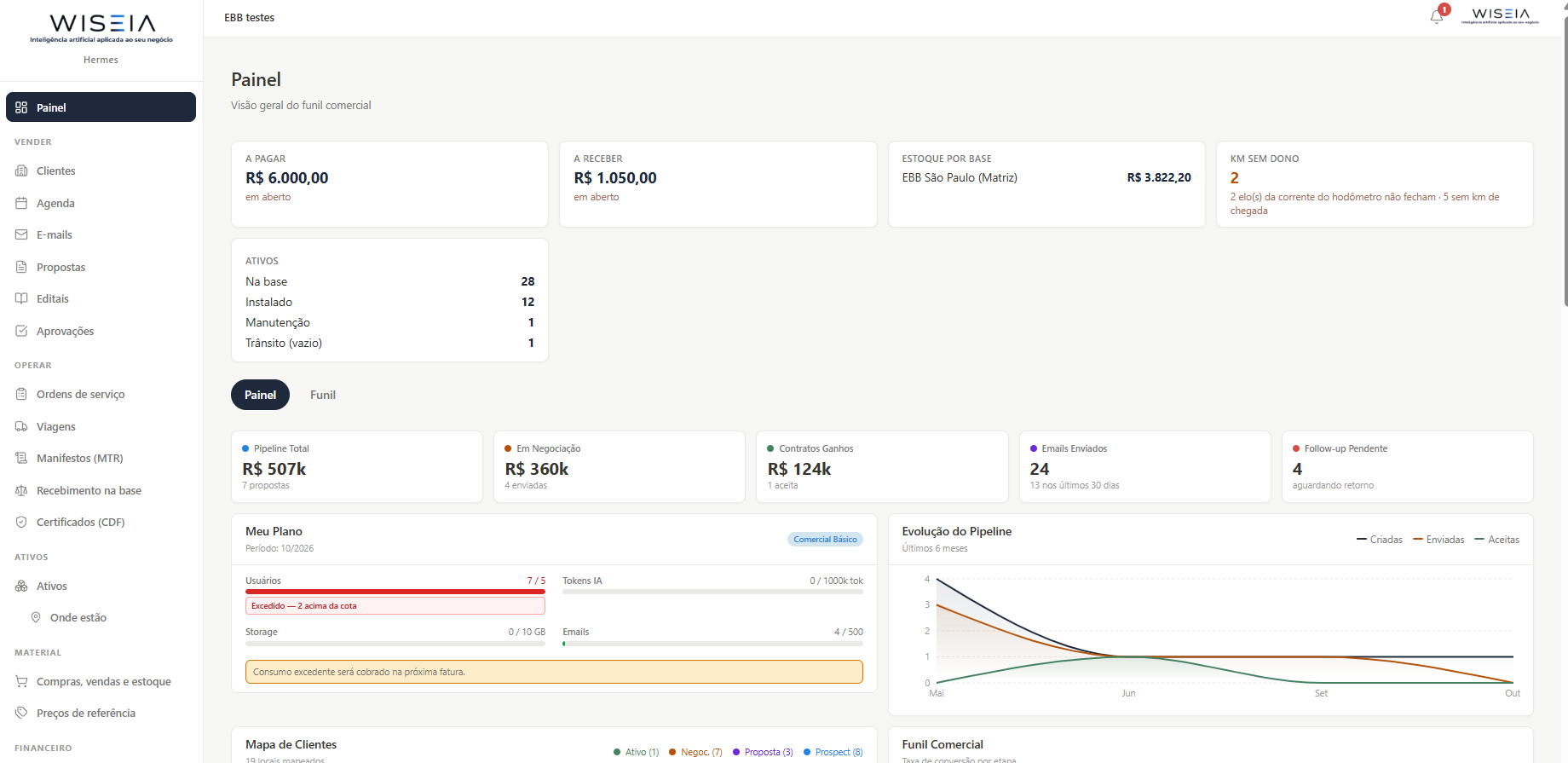Toggle the Criadas series in chart legend
Image resolution: width=1568 pixels, height=763 pixels.
pyautogui.click(x=1380, y=540)
